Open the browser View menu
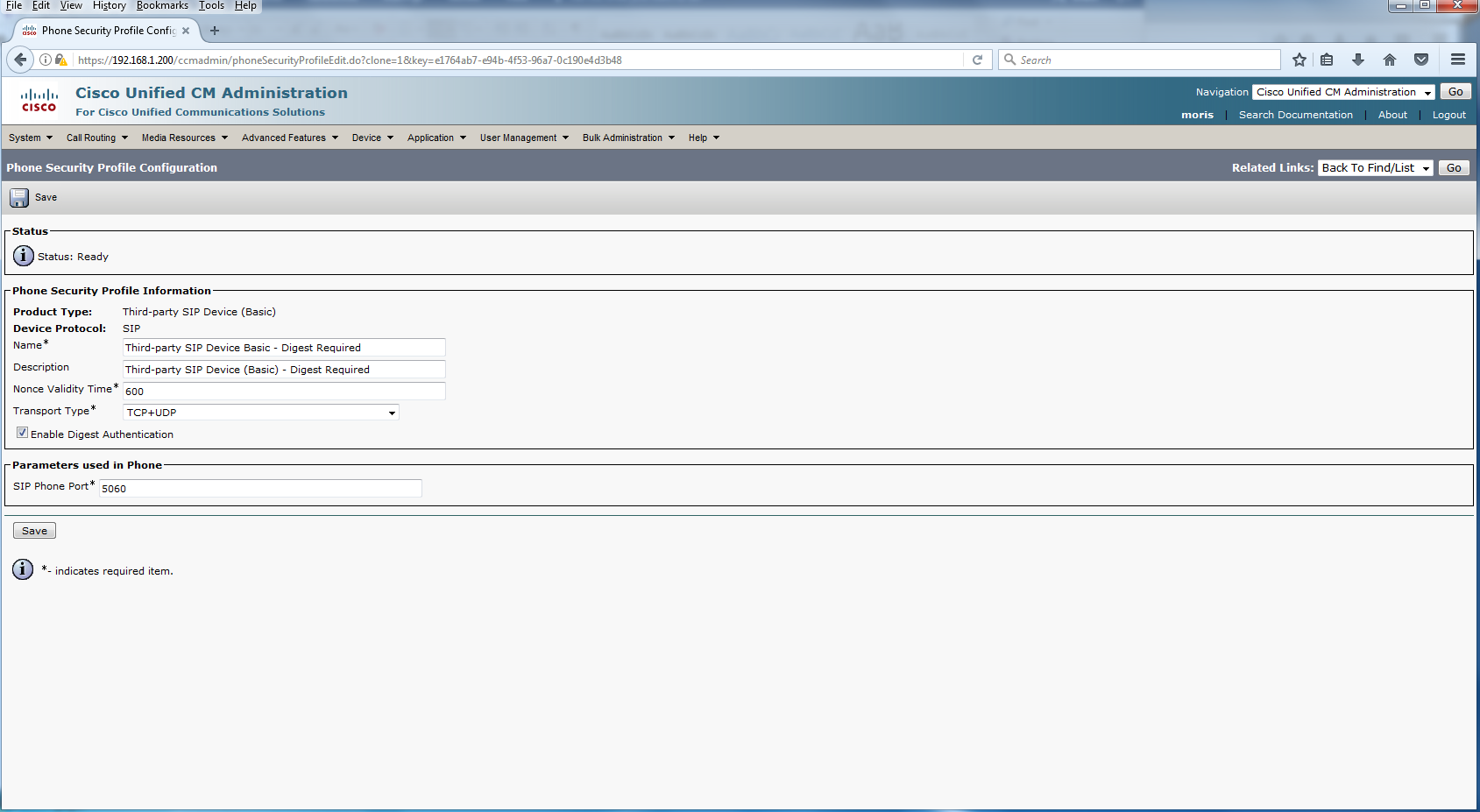 click(71, 5)
